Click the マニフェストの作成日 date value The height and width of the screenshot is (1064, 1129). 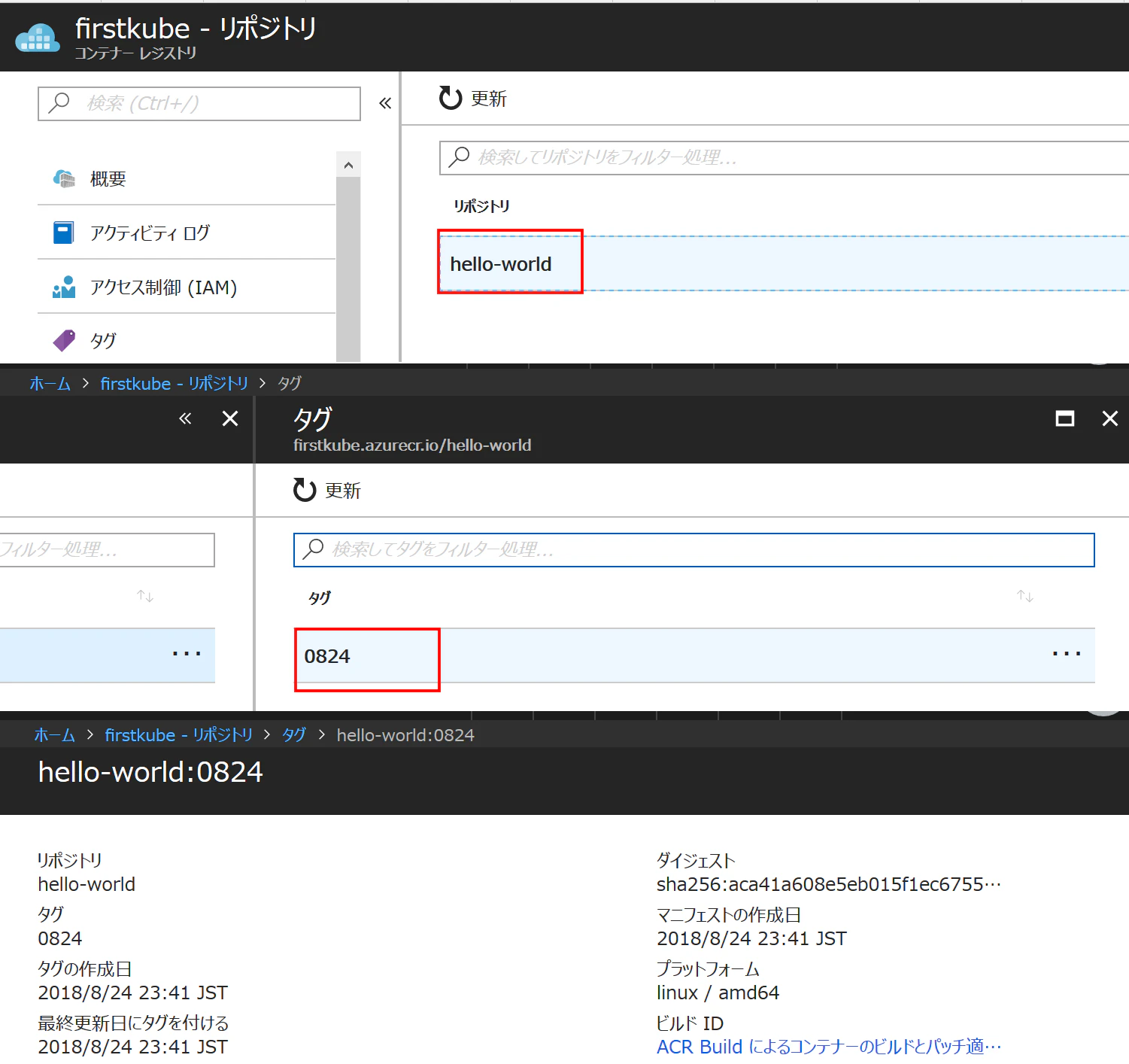coord(751,938)
